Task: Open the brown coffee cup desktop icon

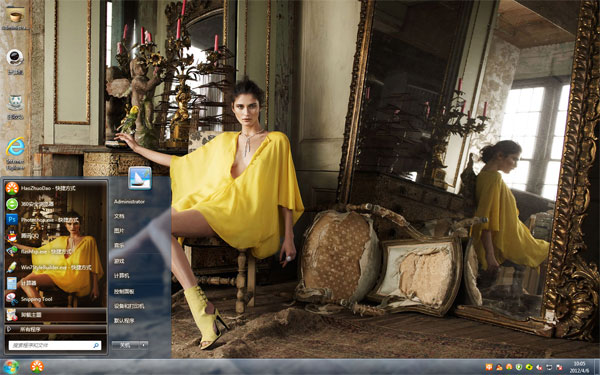Action: point(16,15)
